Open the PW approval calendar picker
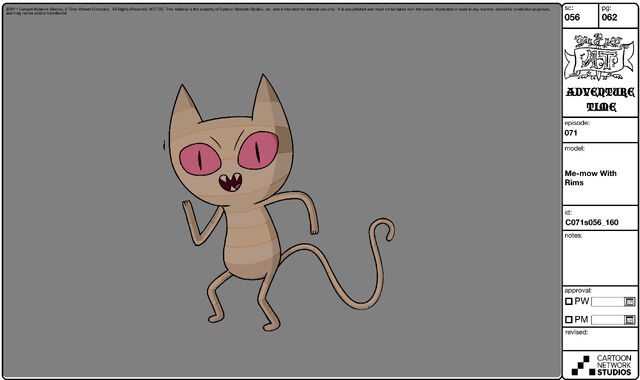The height and width of the screenshot is (380, 640). (630, 302)
